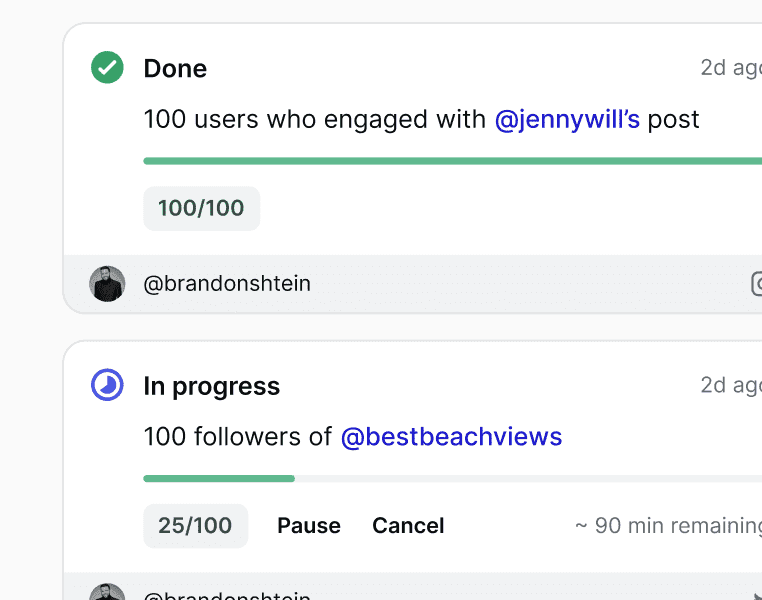Click the 25/100 count badge
762x600 pixels.
(195, 526)
